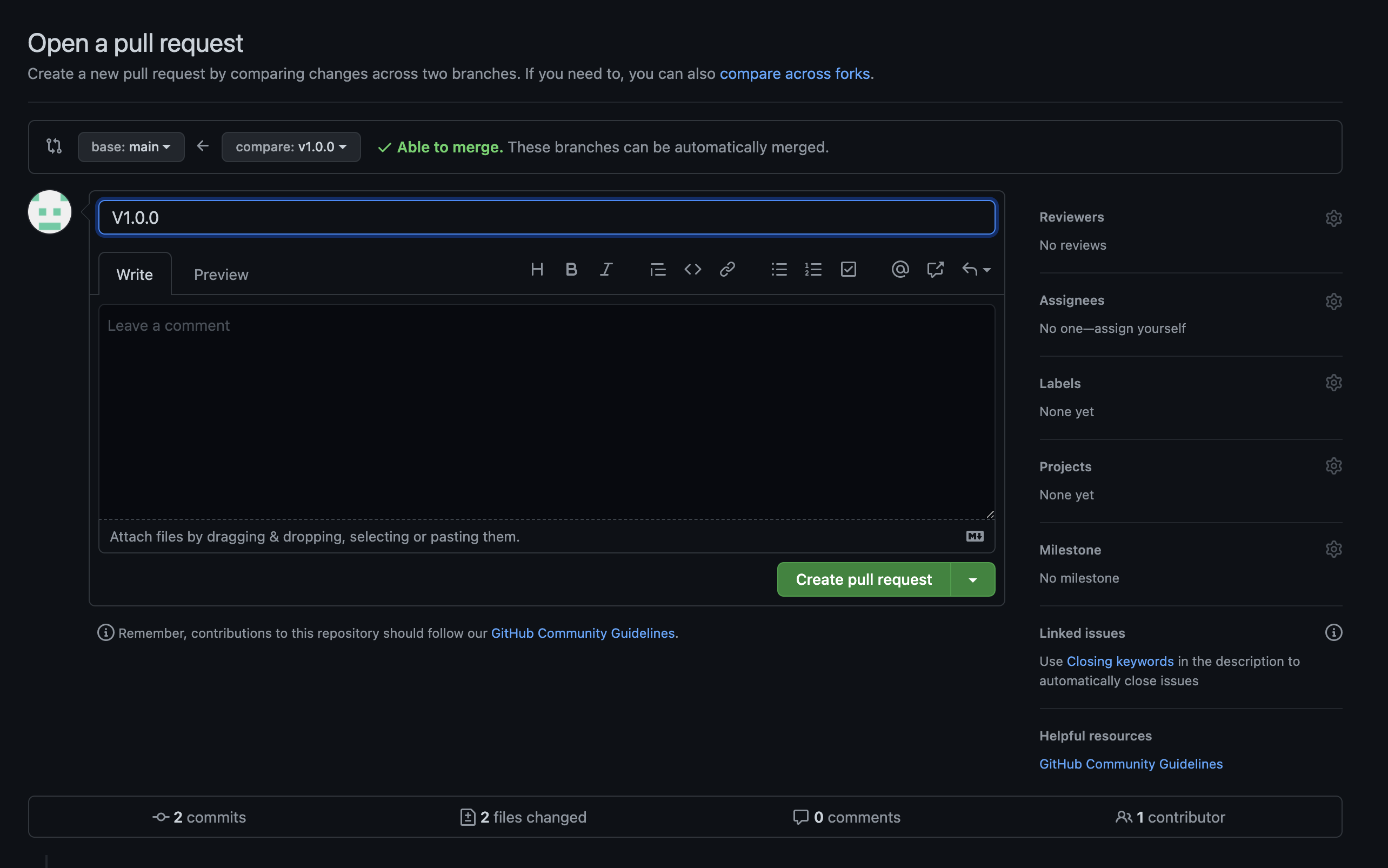
Task: Click the Heading formatting icon
Action: coord(537,269)
